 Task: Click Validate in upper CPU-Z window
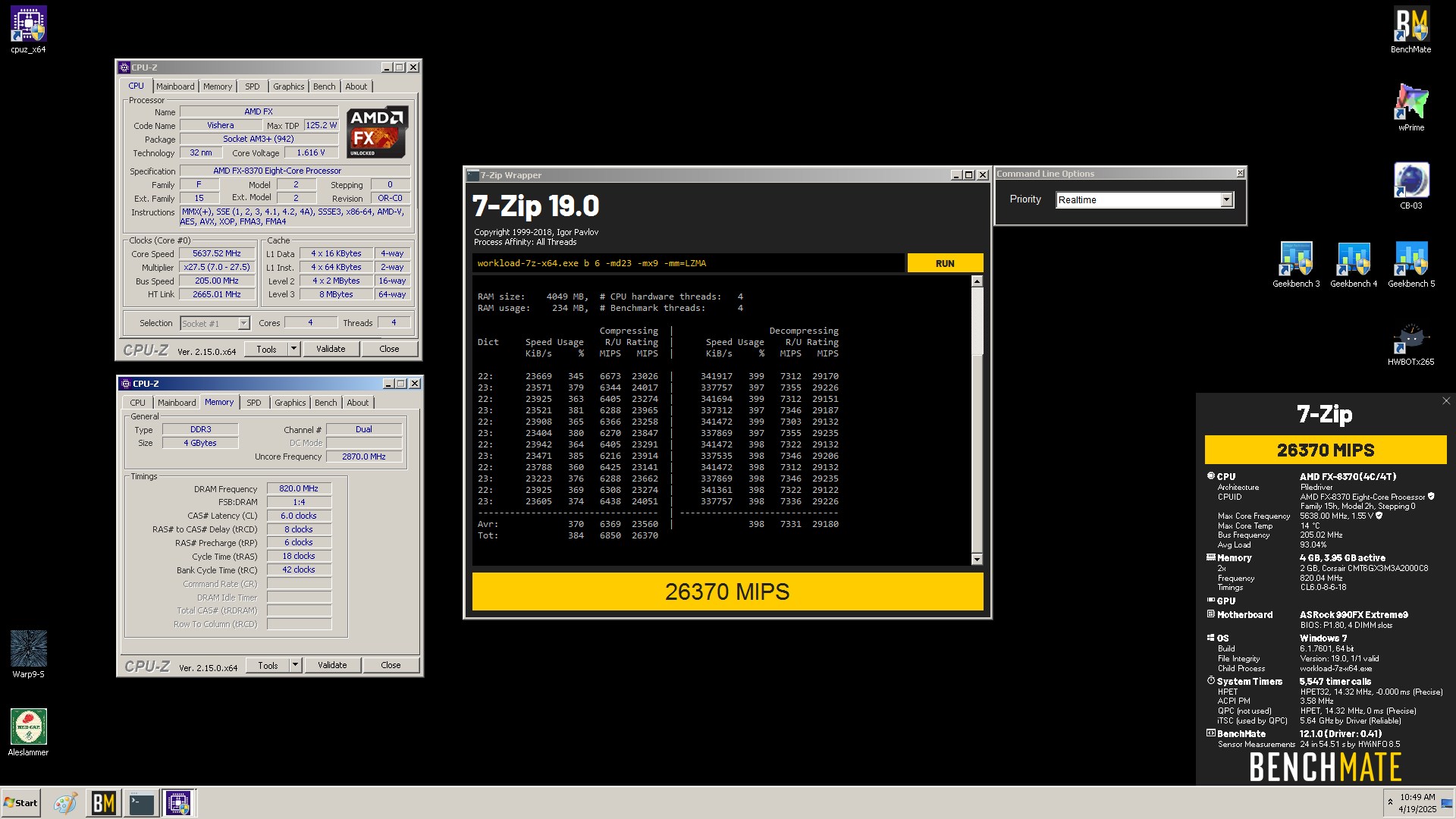331,350
